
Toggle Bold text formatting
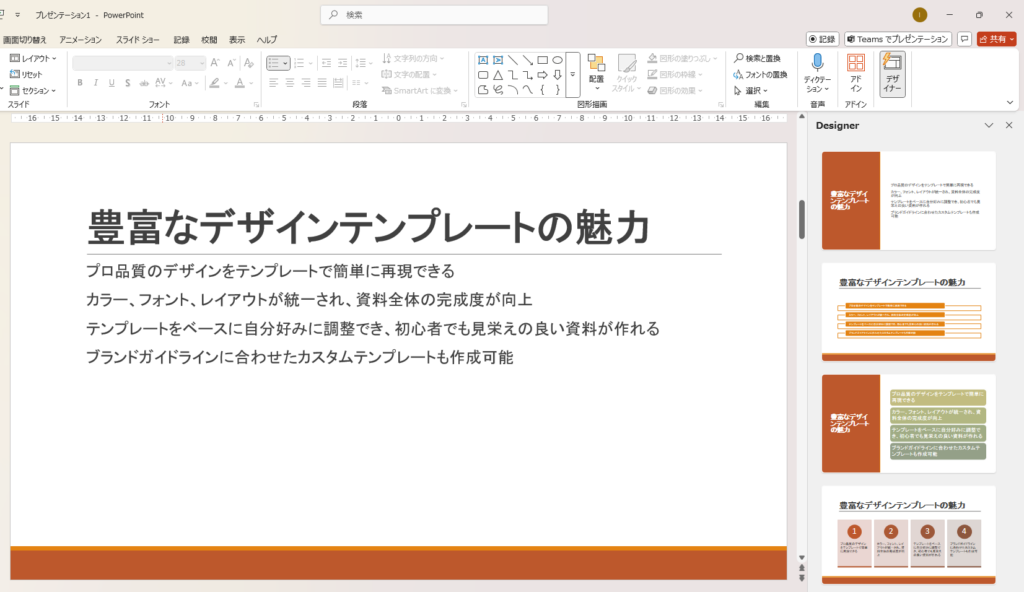[x=80, y=83]
